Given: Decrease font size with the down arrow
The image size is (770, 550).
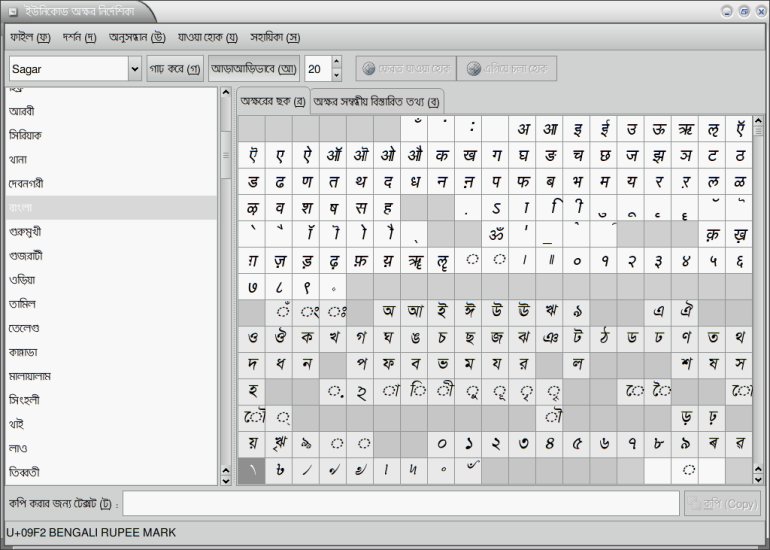Looking at the screenshot, I should 335,75.
